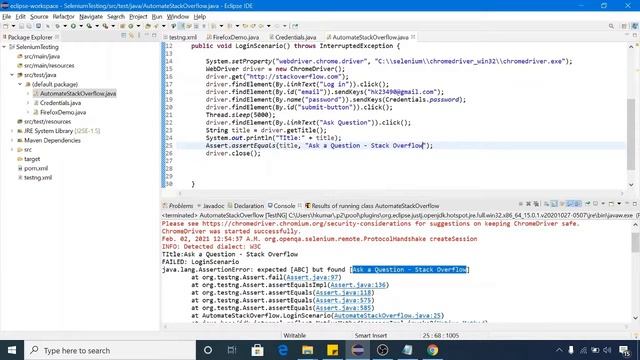Collapse the src/test/java folder
The image size is (640, 360).
click(12, 75)
